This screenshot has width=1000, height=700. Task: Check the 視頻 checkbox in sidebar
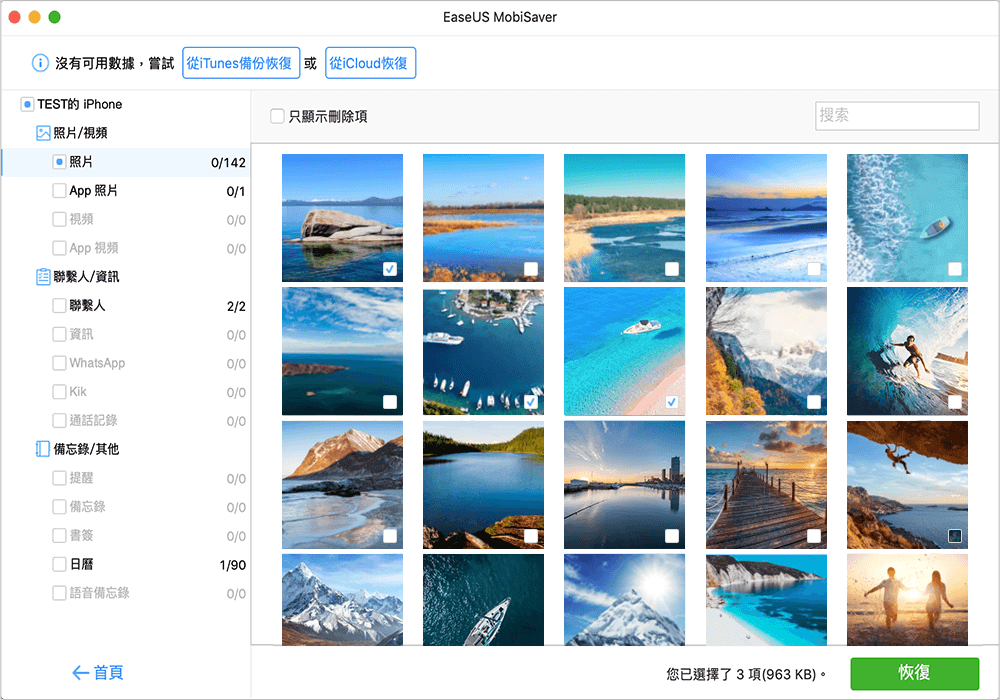pyautogui.click(x=57, y=219)
